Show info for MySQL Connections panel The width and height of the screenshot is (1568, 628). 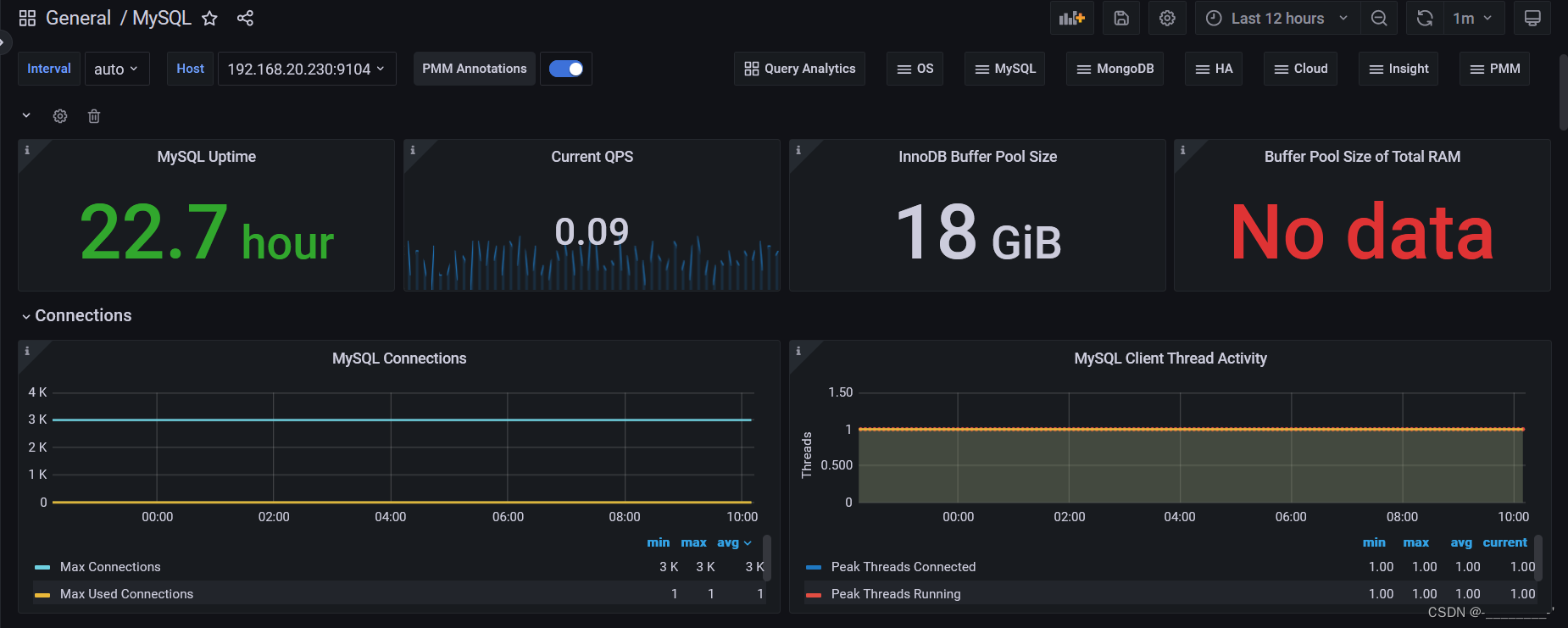click(x=27, y=351)
